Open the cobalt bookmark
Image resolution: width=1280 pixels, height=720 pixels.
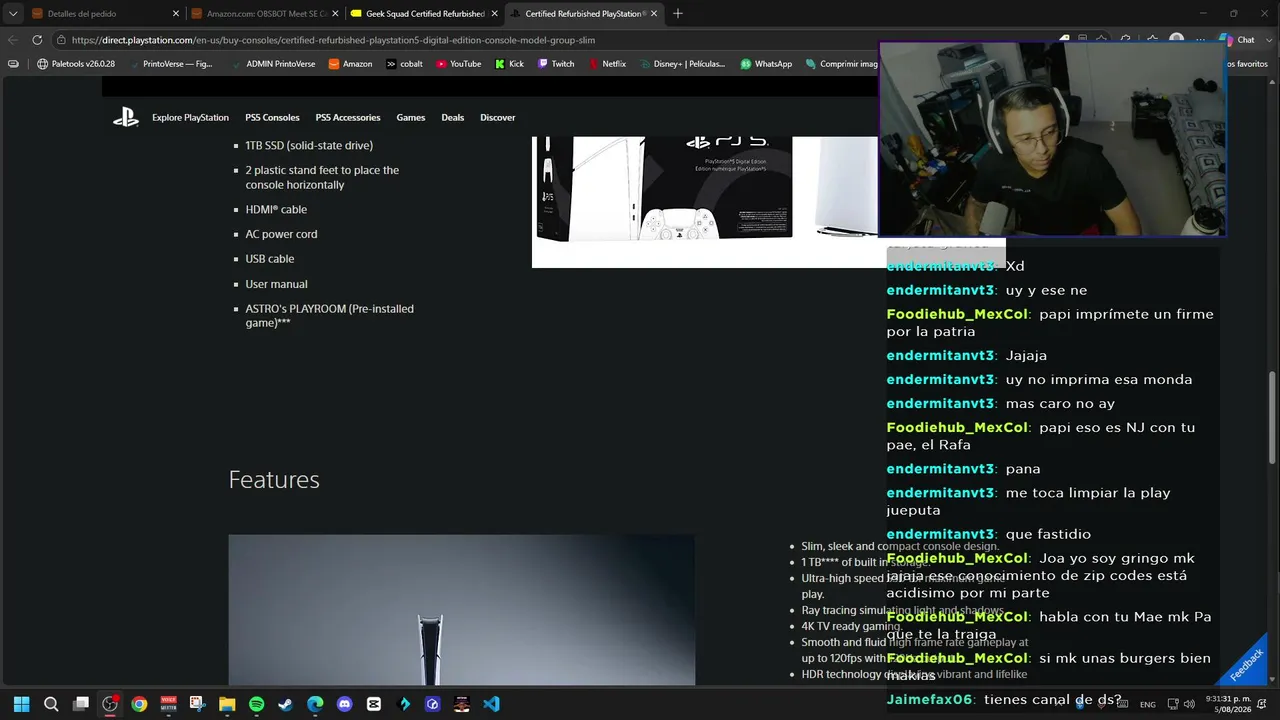pyautogui.click(x=404, y=64)
